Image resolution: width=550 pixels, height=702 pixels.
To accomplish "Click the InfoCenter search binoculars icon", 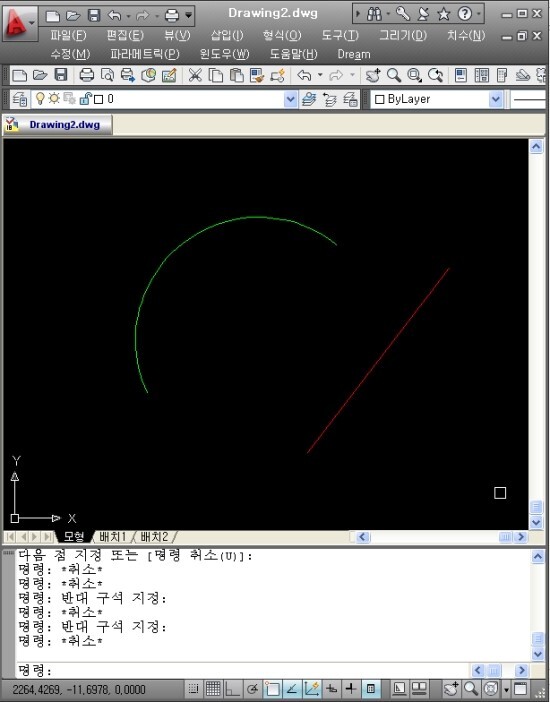I will click(374, 14).
